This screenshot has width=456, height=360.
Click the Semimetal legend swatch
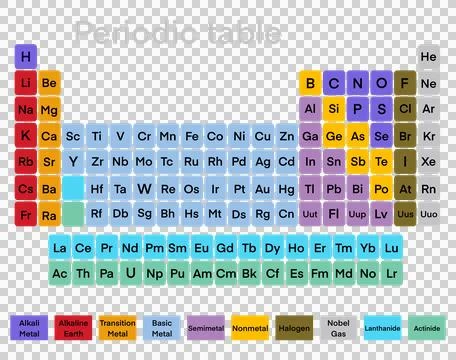pos(206,328)
